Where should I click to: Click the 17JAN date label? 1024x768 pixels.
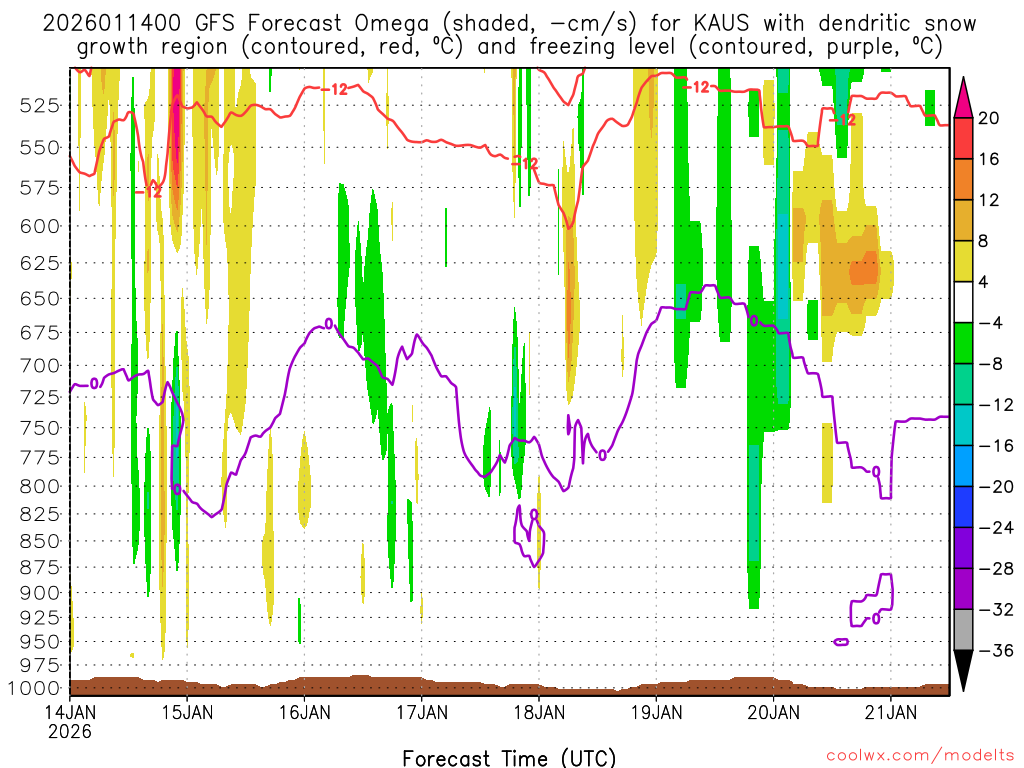point(422,712)
